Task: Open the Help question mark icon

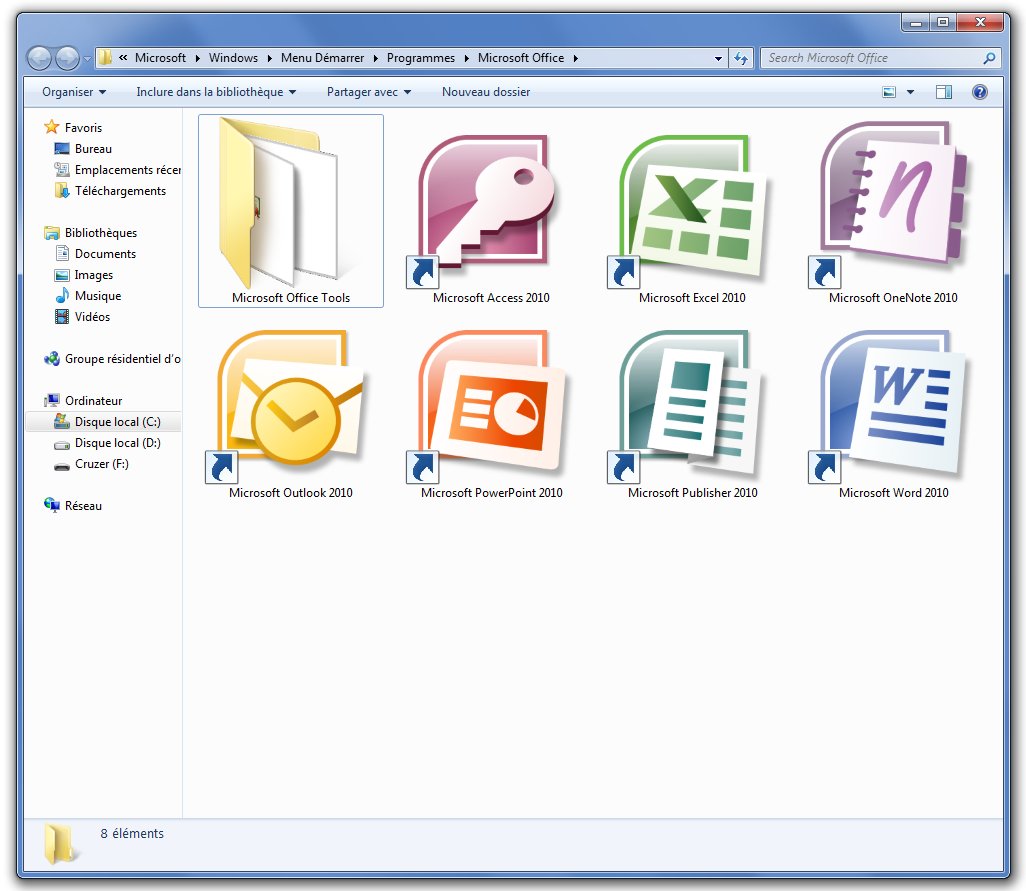Action: point(980,92)
